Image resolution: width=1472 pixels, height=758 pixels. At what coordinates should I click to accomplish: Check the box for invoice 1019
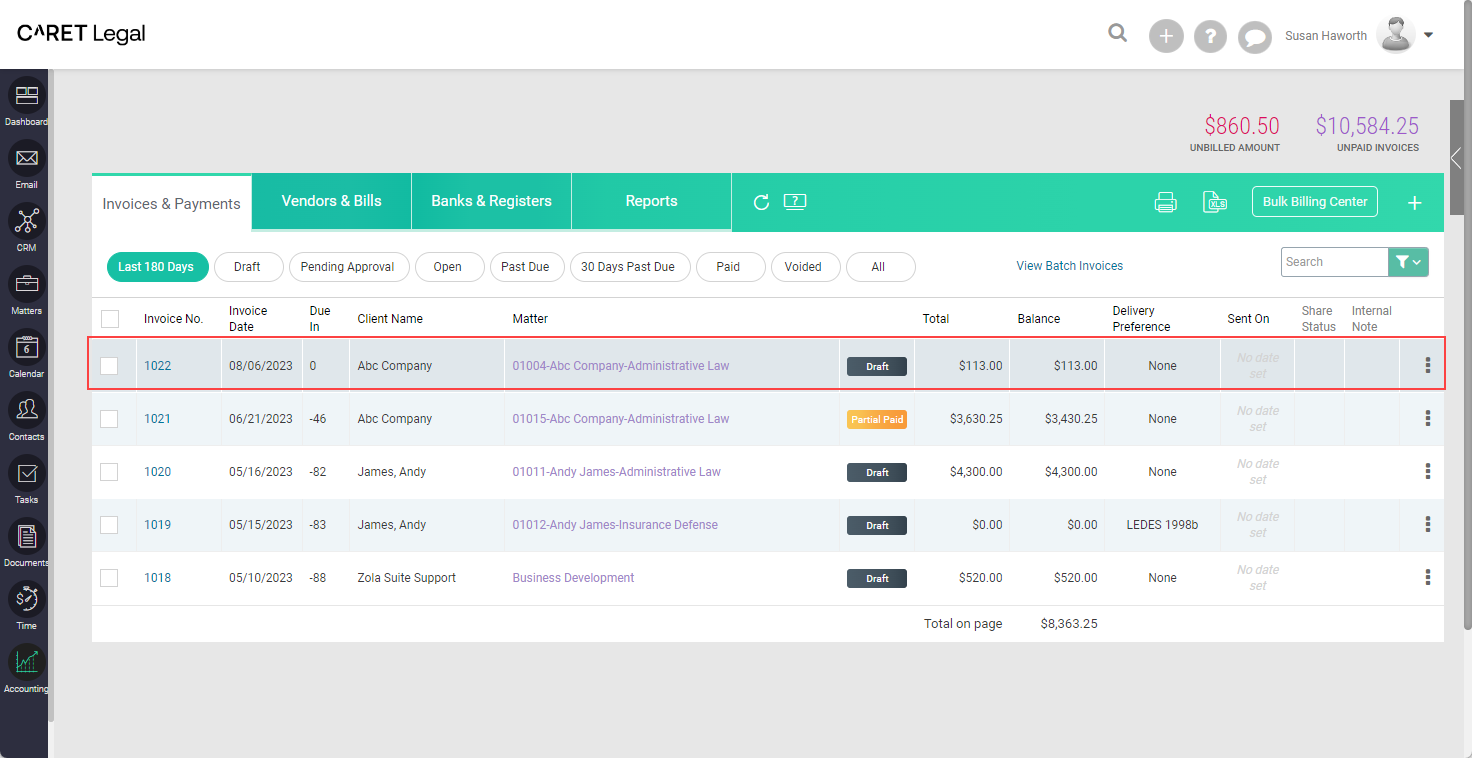[109, 525]
